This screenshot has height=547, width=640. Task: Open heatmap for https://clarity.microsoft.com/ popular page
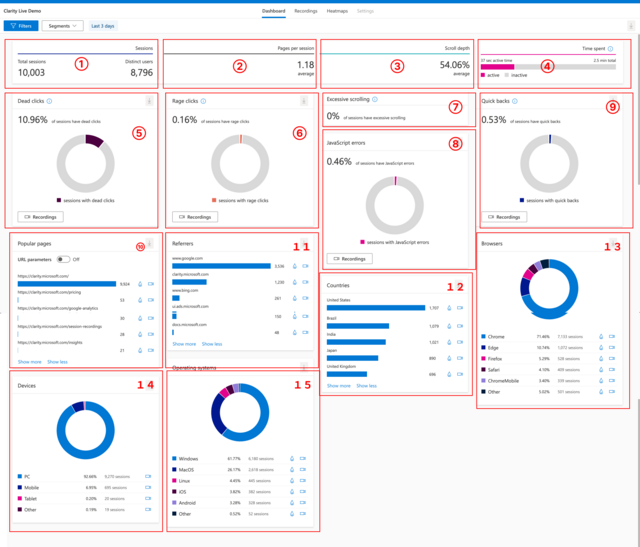coord(140,284)
